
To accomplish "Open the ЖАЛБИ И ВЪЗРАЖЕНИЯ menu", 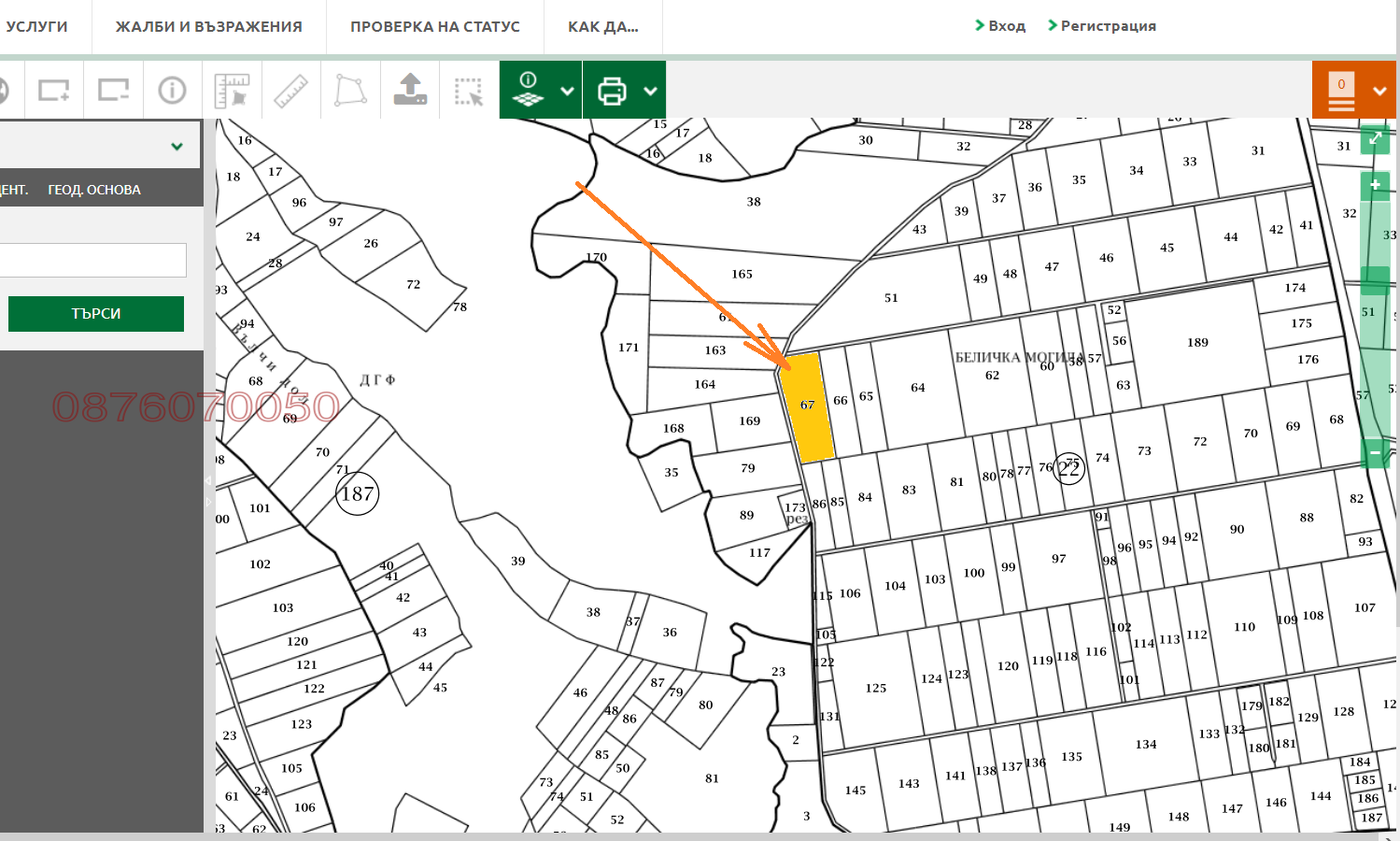I will pyautogui.click(x=209, y=27).
